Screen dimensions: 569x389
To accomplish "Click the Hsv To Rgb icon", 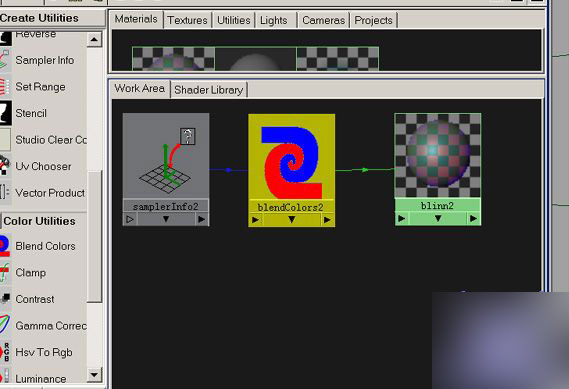I will point(5,352).
